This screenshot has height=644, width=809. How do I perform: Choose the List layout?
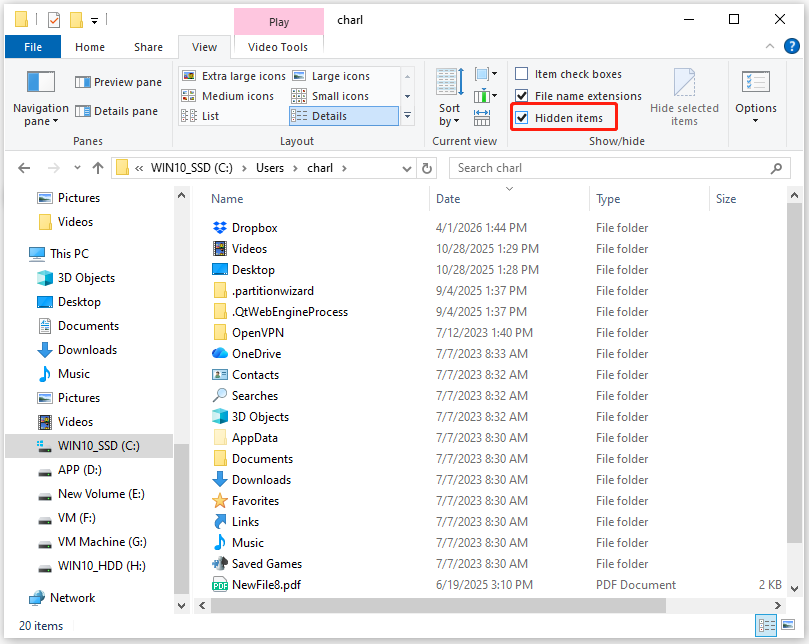pyautogui.click(x=200, y=116)
